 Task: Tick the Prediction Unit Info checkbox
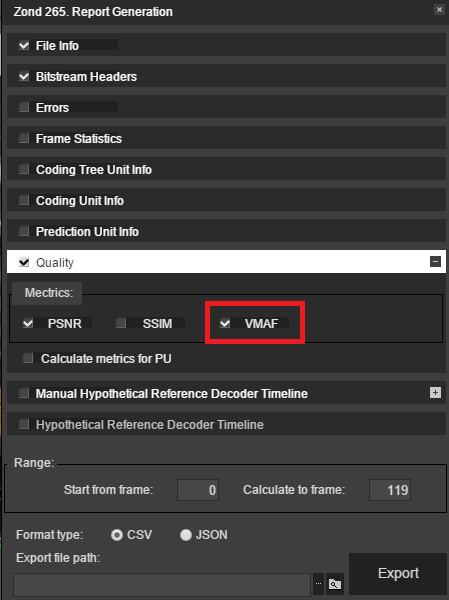point(24,231)
